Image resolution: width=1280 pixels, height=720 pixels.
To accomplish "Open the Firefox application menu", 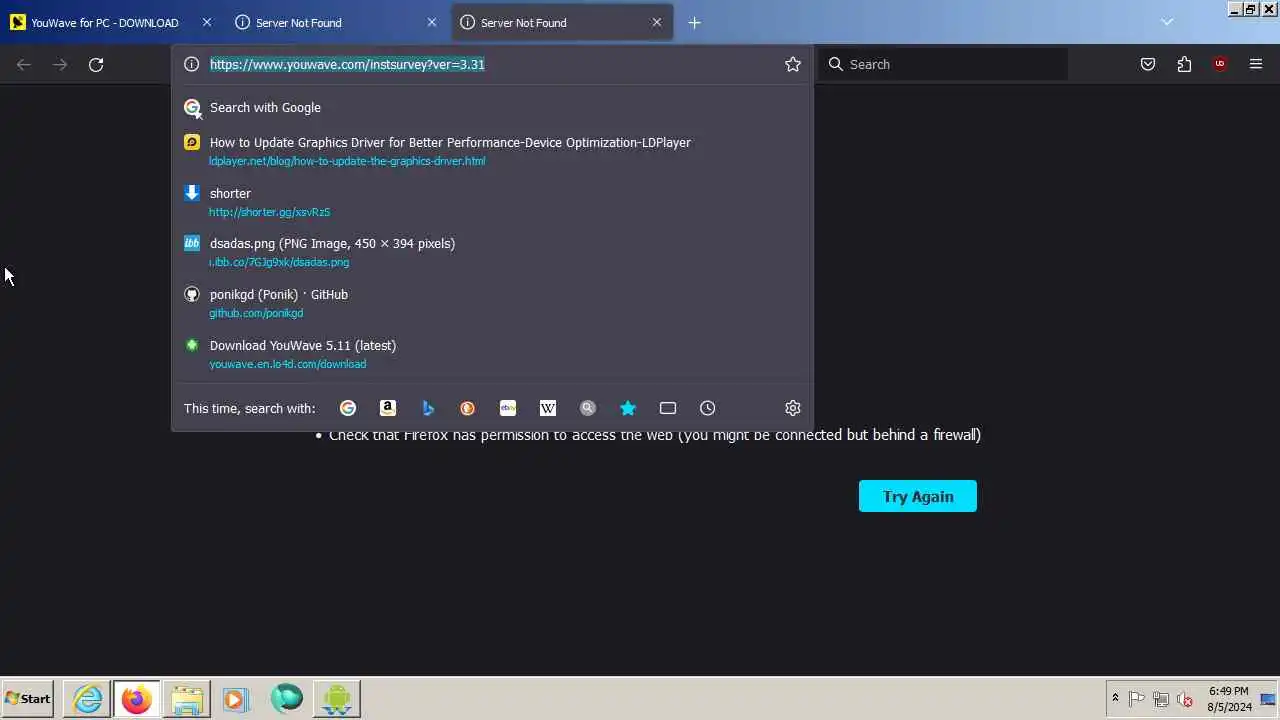I will pos(1256,64).
